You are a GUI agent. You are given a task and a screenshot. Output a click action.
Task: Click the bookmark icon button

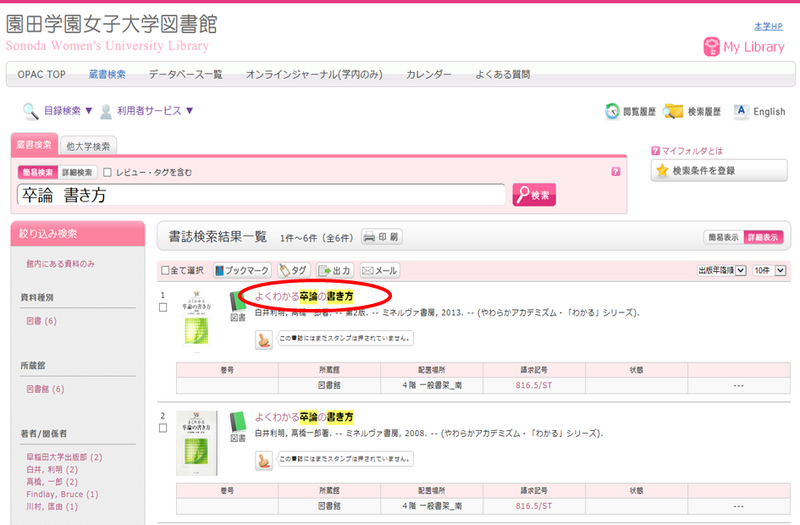242,270
